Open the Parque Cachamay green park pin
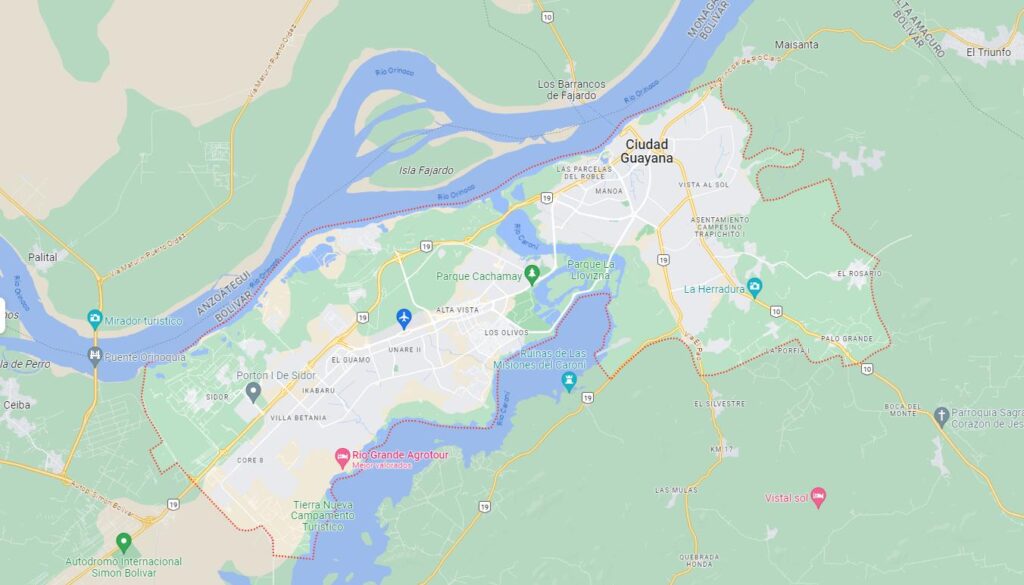The width and height of the screenshot is (1024, 585). [532, 275]
